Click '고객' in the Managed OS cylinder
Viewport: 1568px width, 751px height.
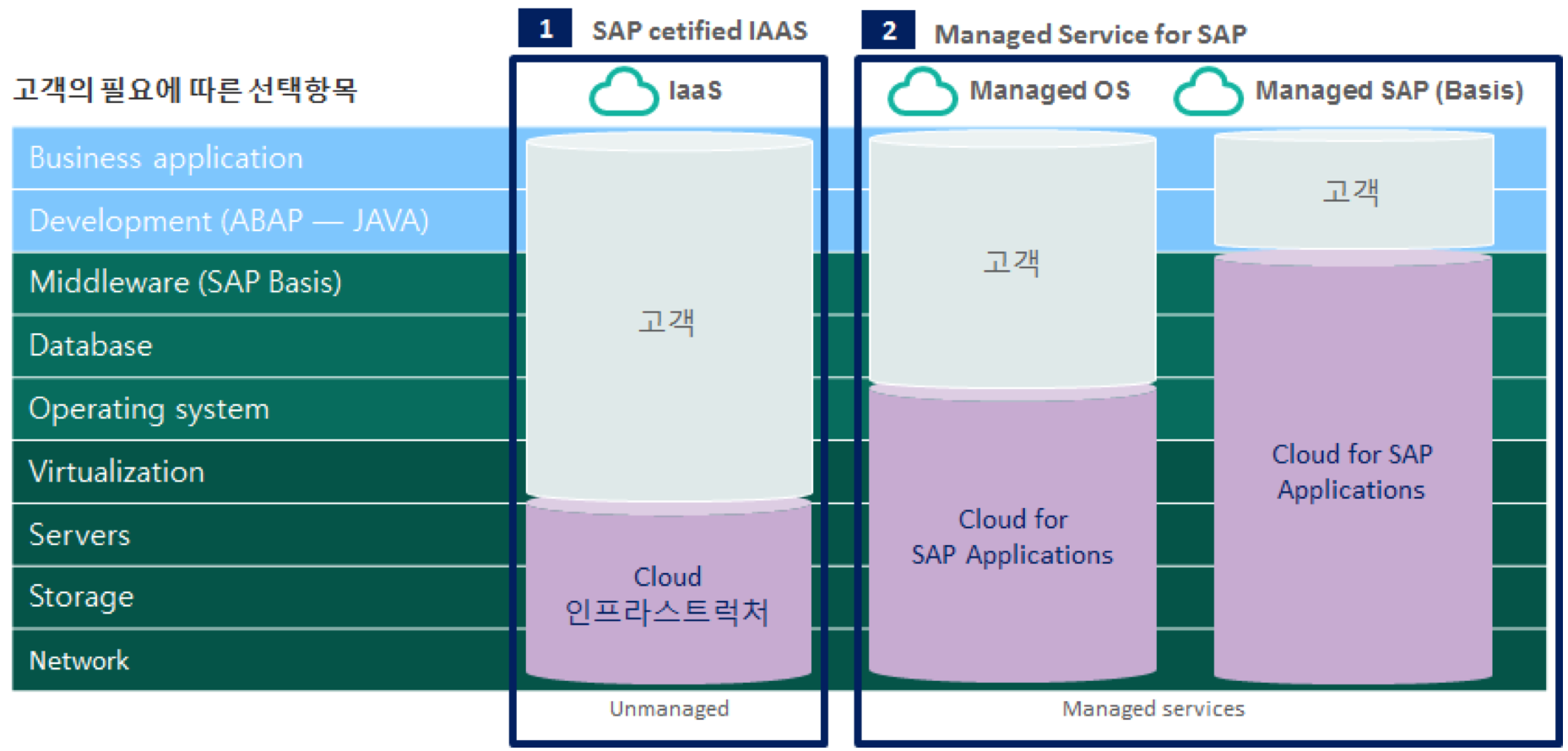click(x=1012, y=262)
